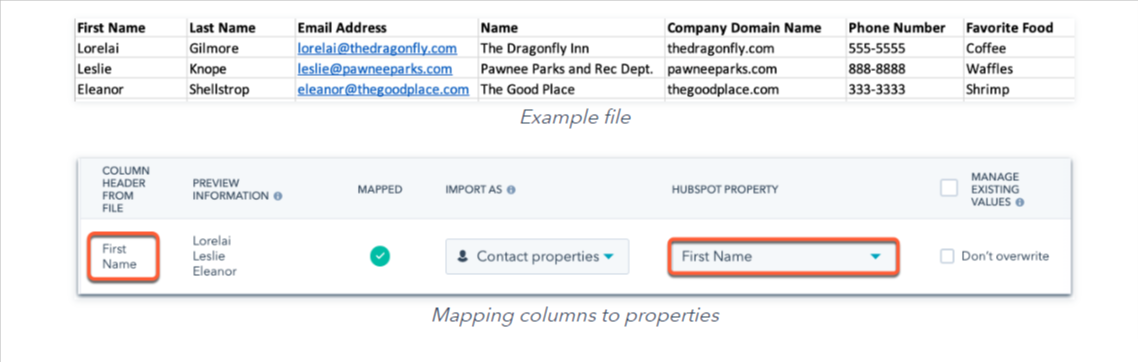
Task: Open the lorelai@thedragonfly.com email link
Action: click(x=377, y=49)
